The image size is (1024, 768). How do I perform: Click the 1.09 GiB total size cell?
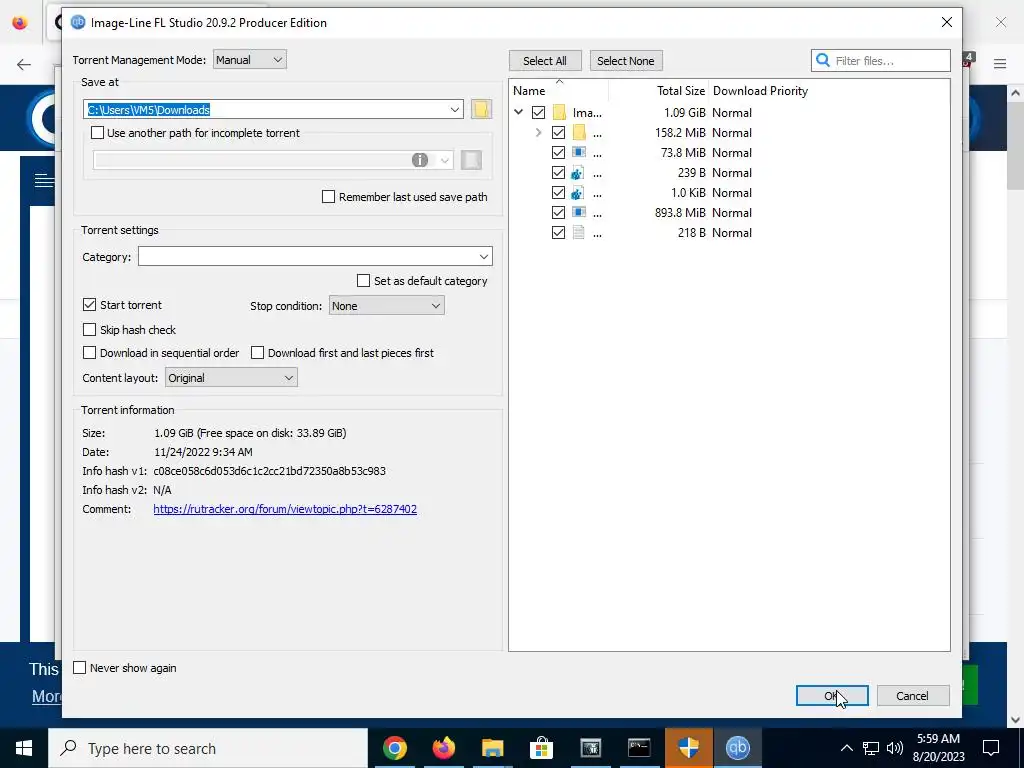pyautogui.click(x=684, y=112)
